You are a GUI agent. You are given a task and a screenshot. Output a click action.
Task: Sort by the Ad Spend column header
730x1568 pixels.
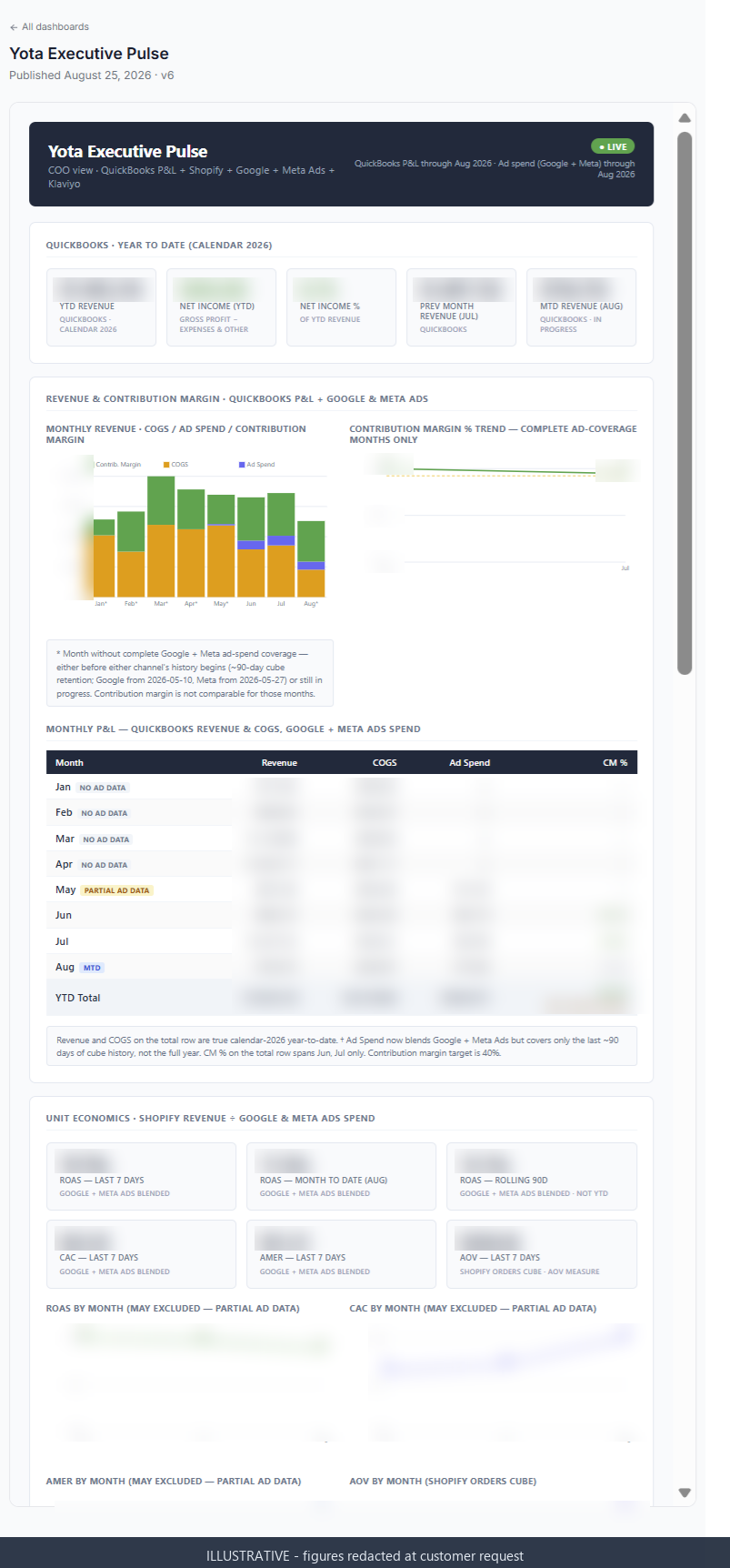[x=469, y=763]
